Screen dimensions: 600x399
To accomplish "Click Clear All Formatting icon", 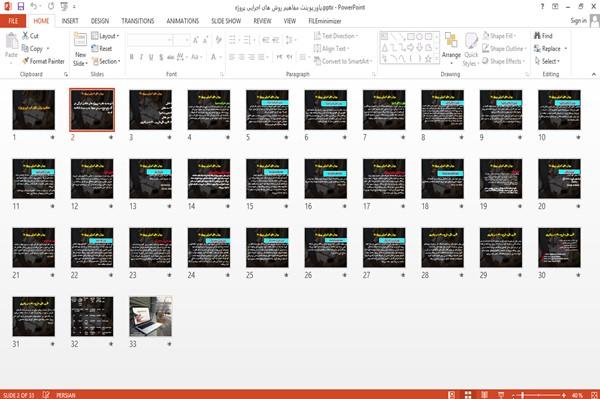I will (218, 40).
